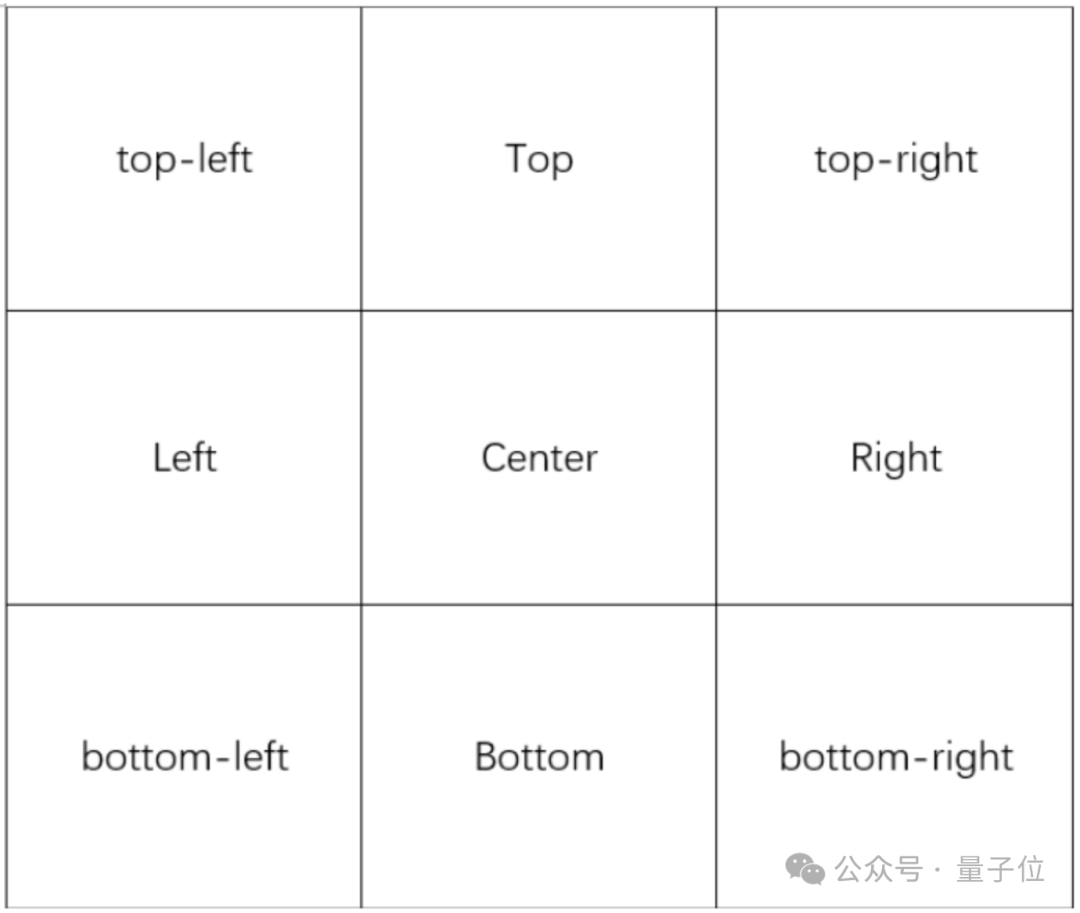
Task: Click the letter L in Left
Action: [162, 458]
